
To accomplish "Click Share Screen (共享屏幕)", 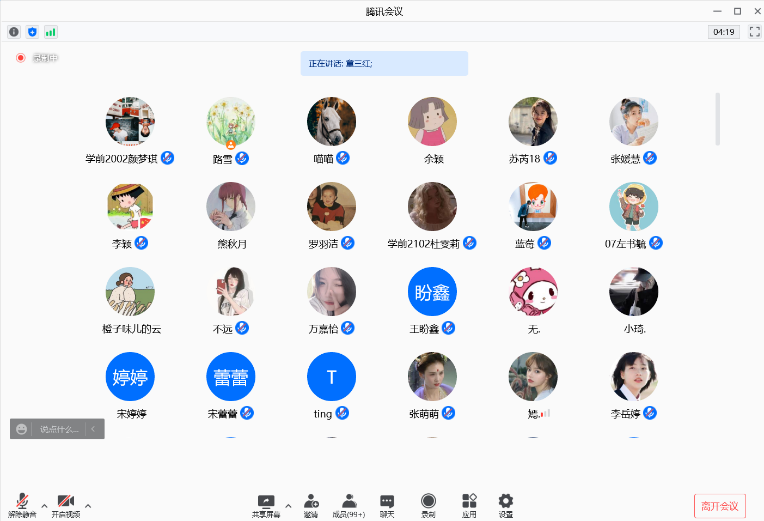I will (x=266, y=504).
